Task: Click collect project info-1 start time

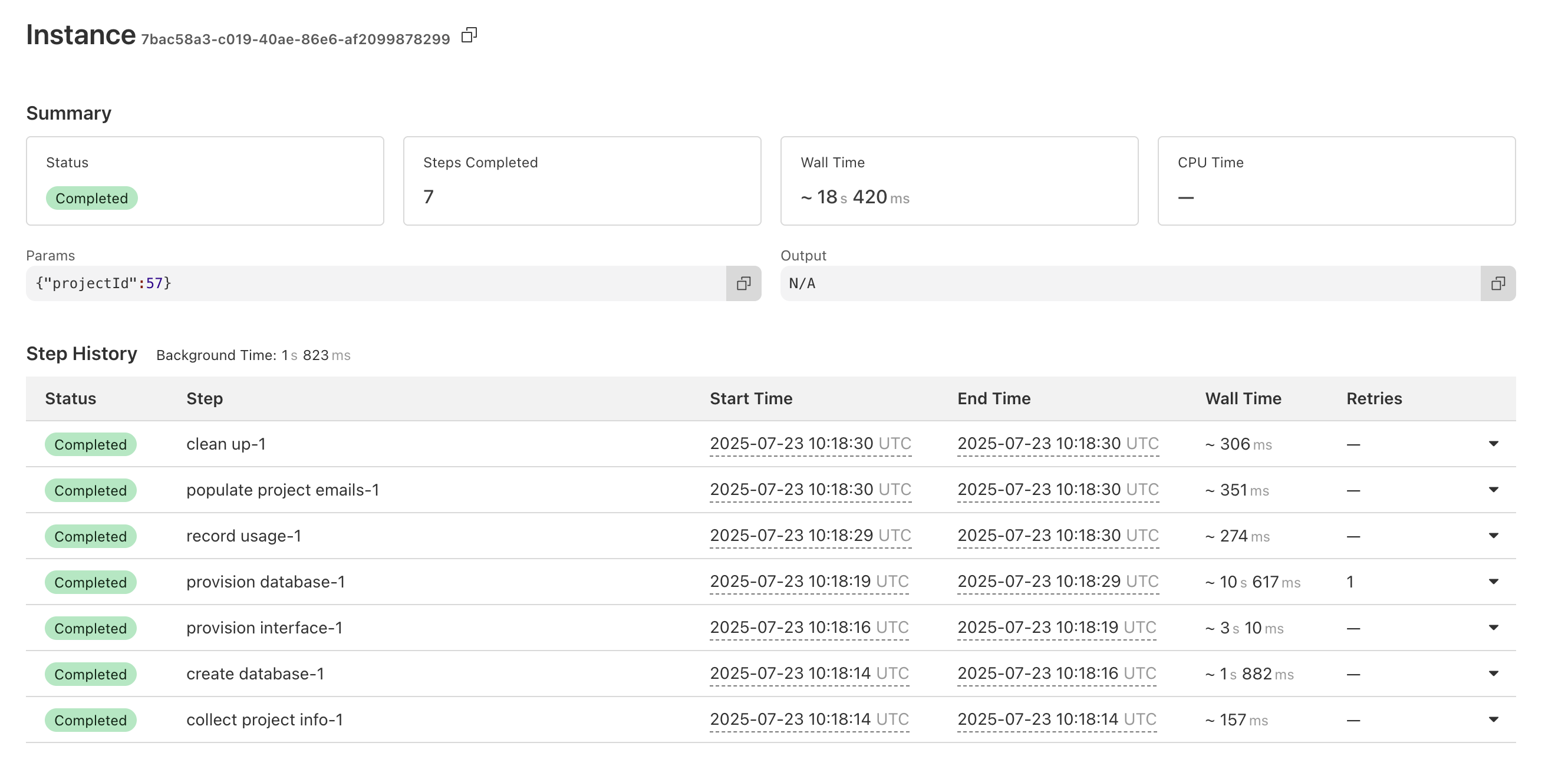Action: click(x=809, y=719)
